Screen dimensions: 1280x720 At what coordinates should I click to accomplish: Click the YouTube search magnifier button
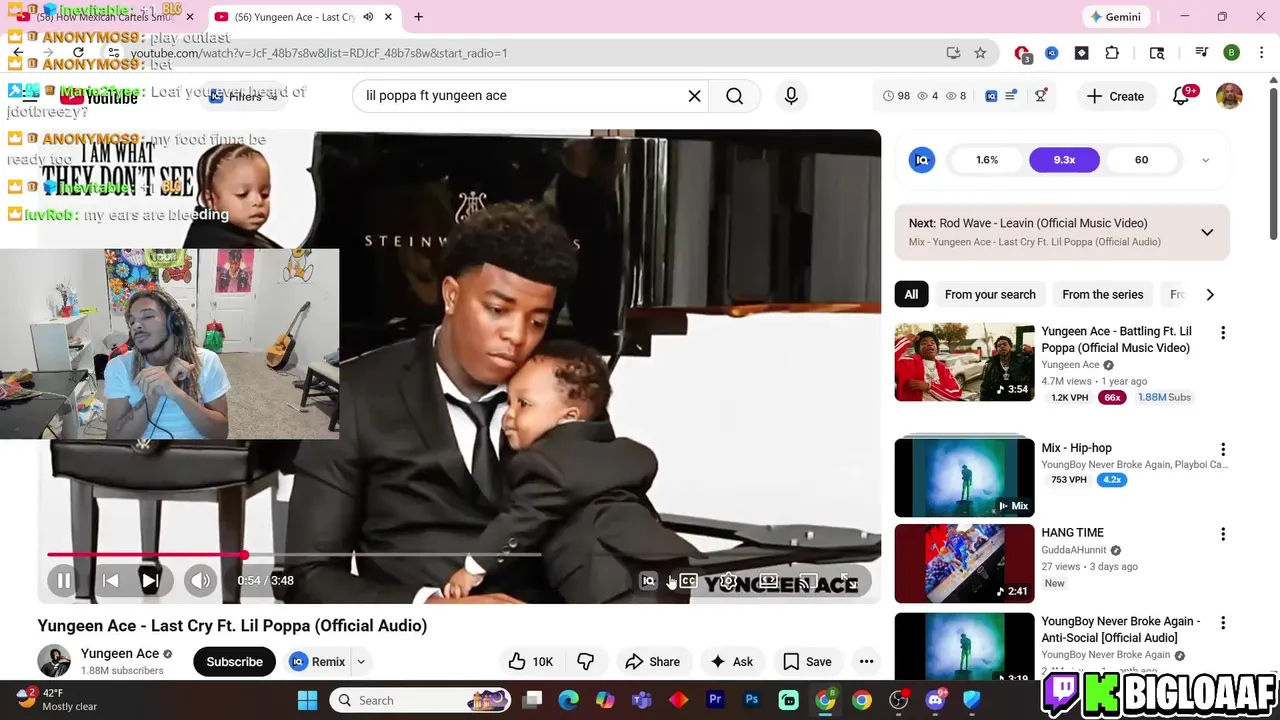click(x=735, y=96)
